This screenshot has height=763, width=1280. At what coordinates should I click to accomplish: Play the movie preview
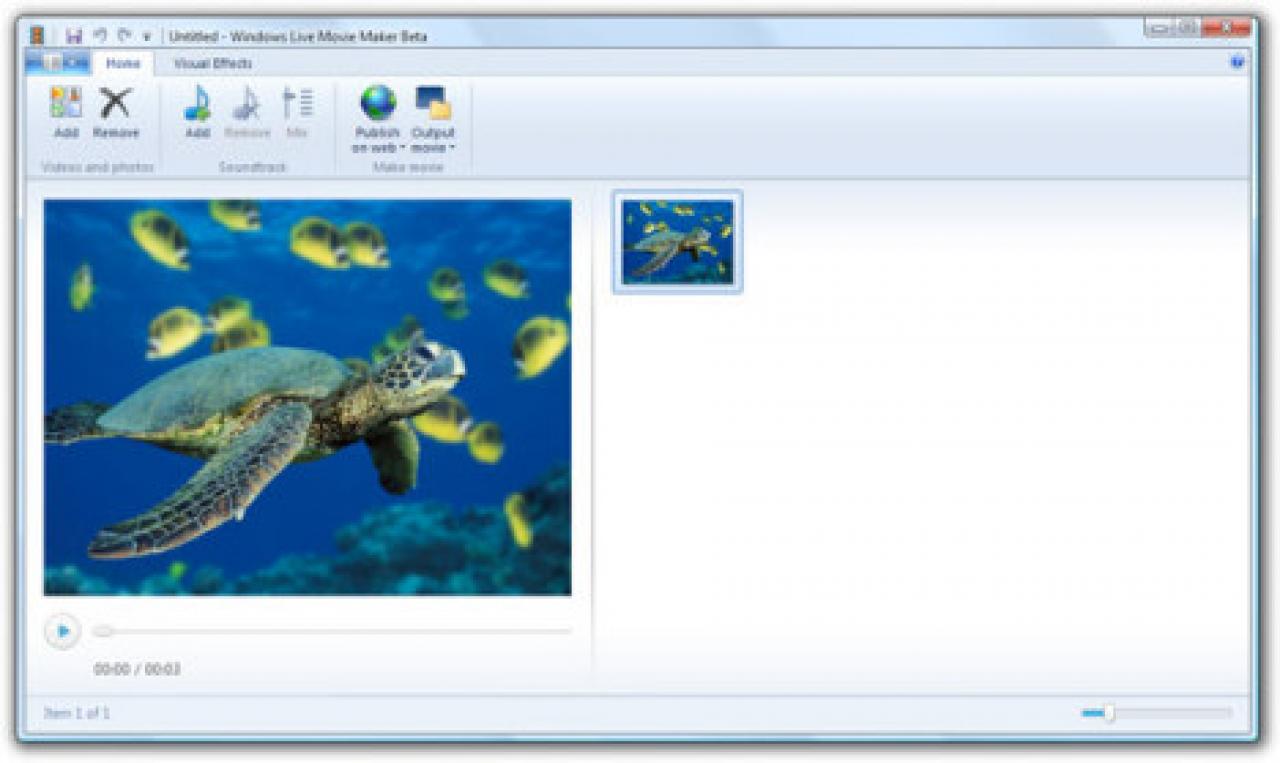62,631
